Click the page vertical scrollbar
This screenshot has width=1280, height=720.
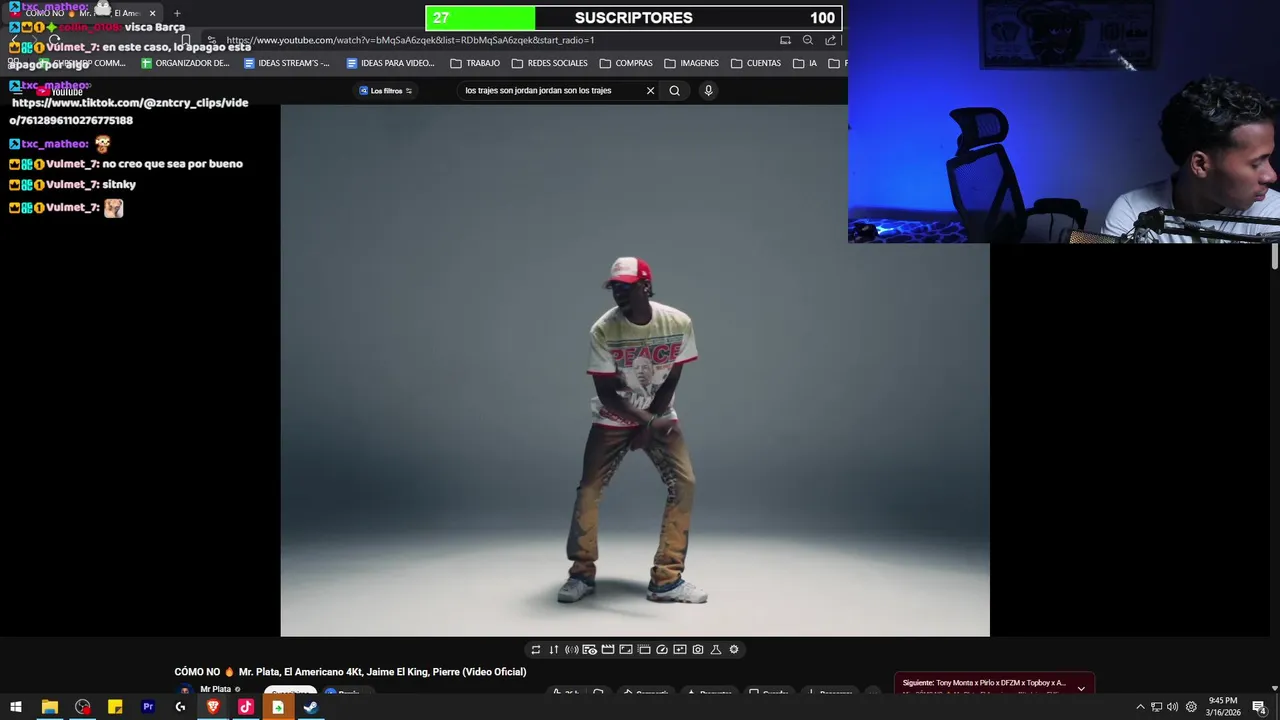[1275, 256]
